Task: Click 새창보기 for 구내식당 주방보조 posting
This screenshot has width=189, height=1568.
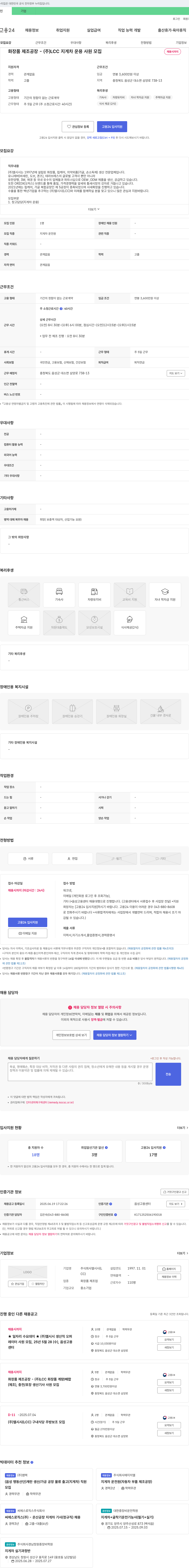Action: coord(169,1433)
